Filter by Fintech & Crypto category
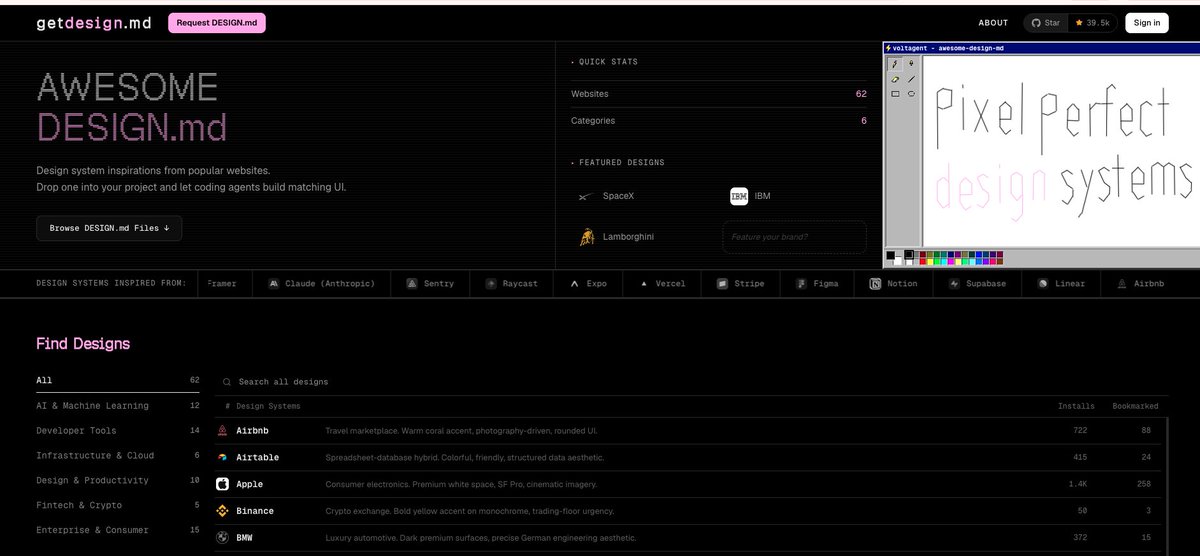Image resolution: width=1200 pixels, height=556 pixels. click(118, 506)
